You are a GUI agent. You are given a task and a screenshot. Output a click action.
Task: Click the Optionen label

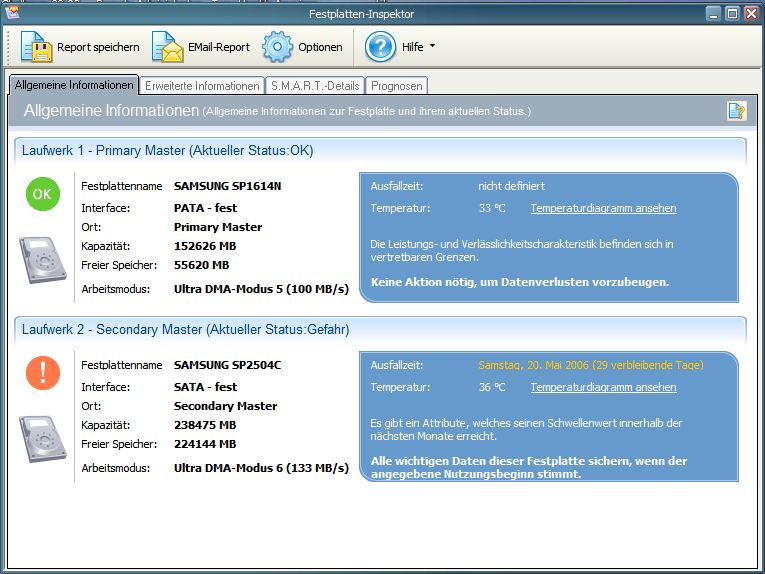tap(320, 47)
